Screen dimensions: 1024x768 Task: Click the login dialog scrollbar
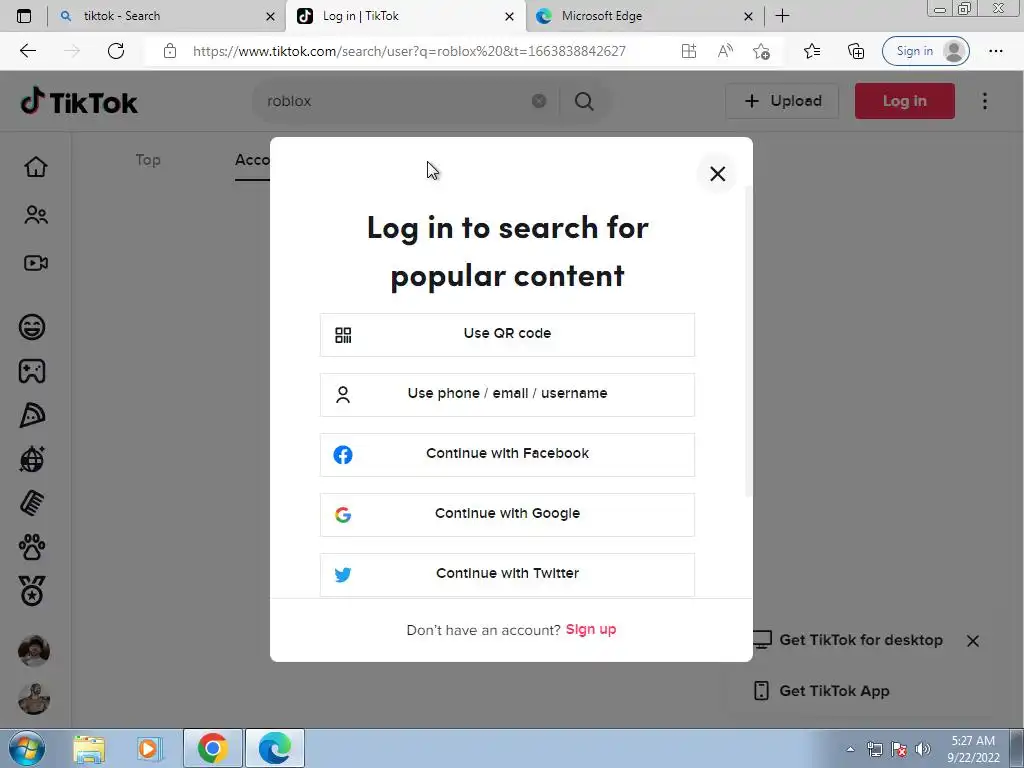pos(748,342)
